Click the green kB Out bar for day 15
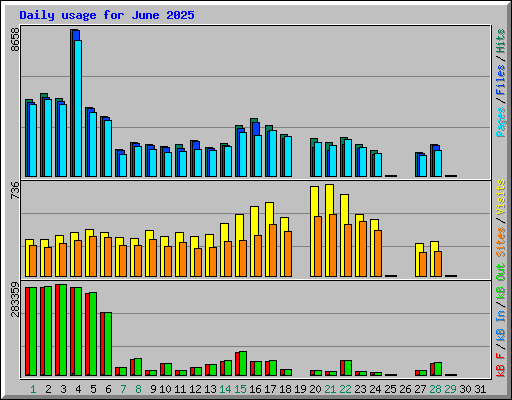 point(243,364)
